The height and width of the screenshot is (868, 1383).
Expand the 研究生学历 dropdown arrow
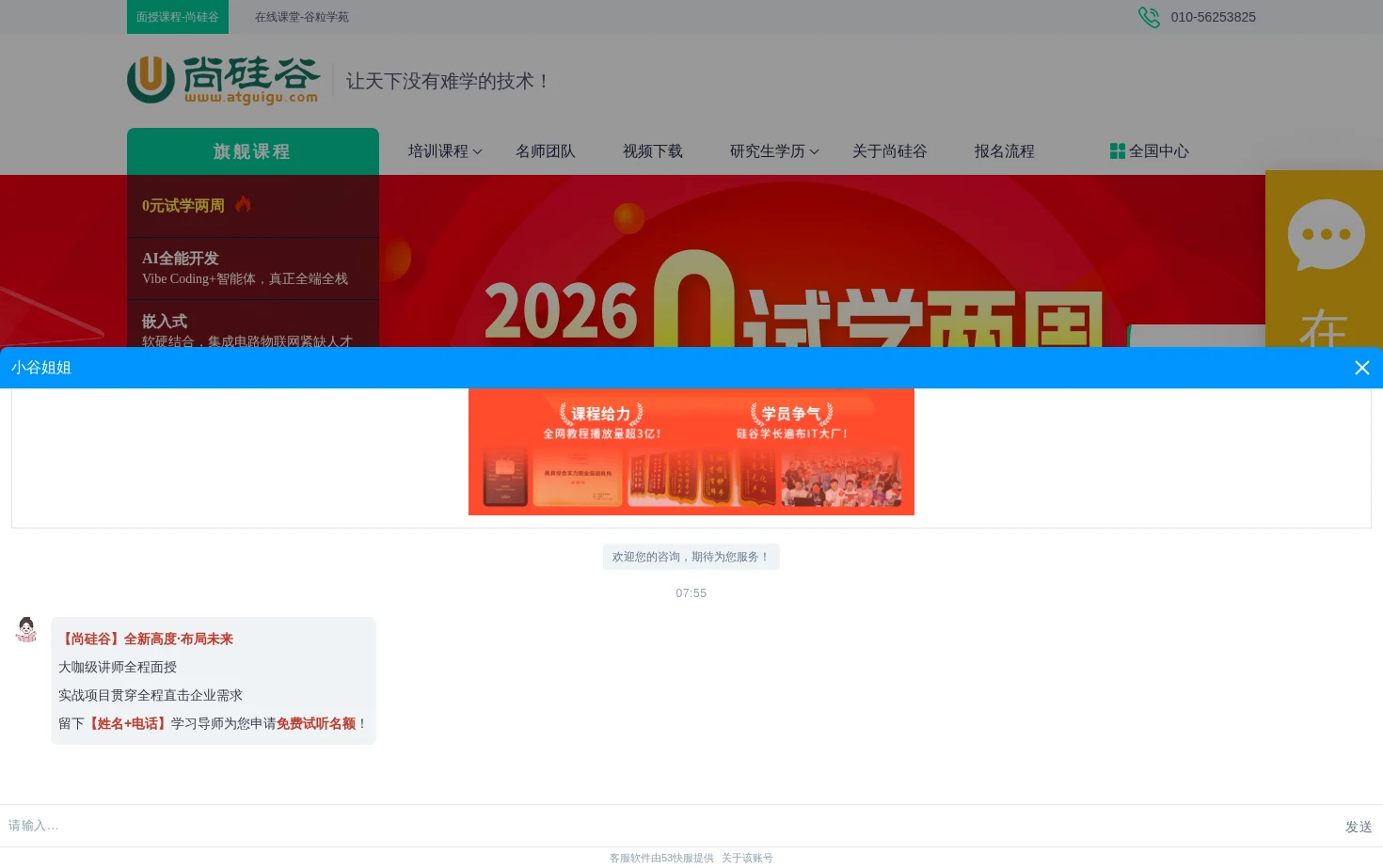(814, 151)
